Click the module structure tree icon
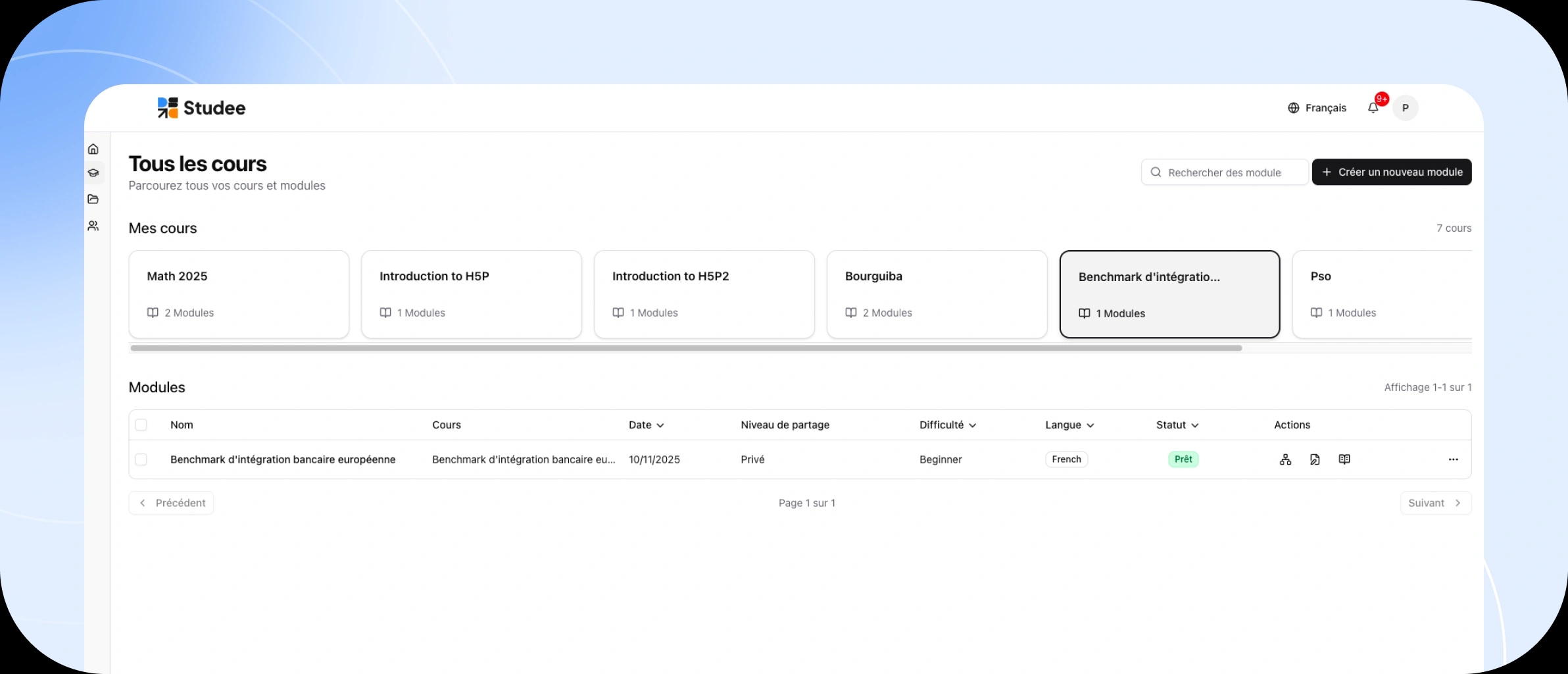This screenshot has width=1568, height=674. pyautogui.click(x=1285, y=459)
